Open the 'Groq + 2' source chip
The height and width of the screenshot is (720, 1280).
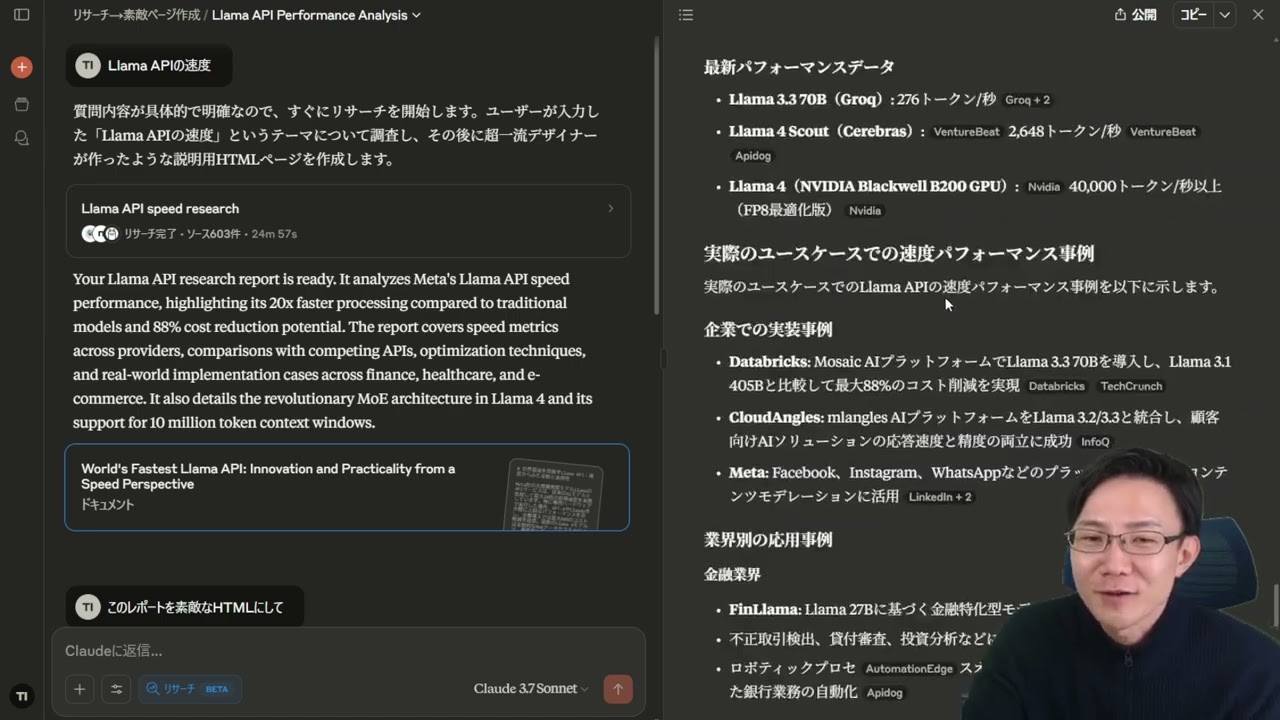(1027, 100)
